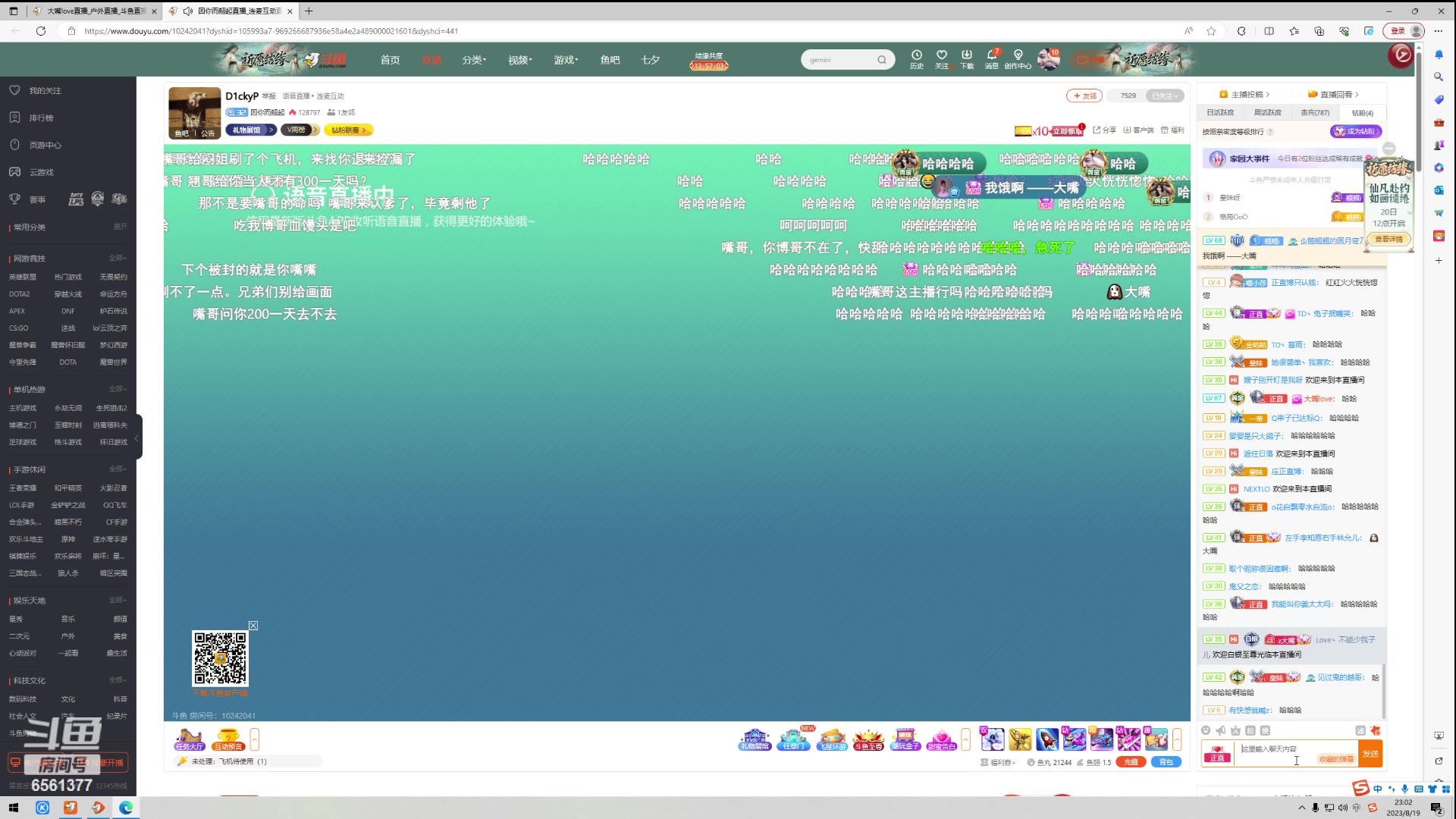The height and width of the screenshot is (819, 1456).
Task: Open the 甜蜜告白 heart icon
Action: (941, 739)
